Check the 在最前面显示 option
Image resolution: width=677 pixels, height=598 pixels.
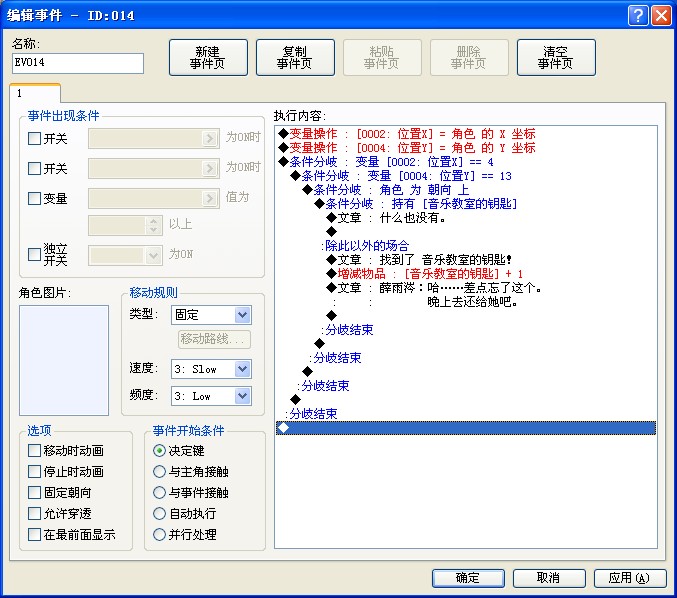[x=34, y=535]
